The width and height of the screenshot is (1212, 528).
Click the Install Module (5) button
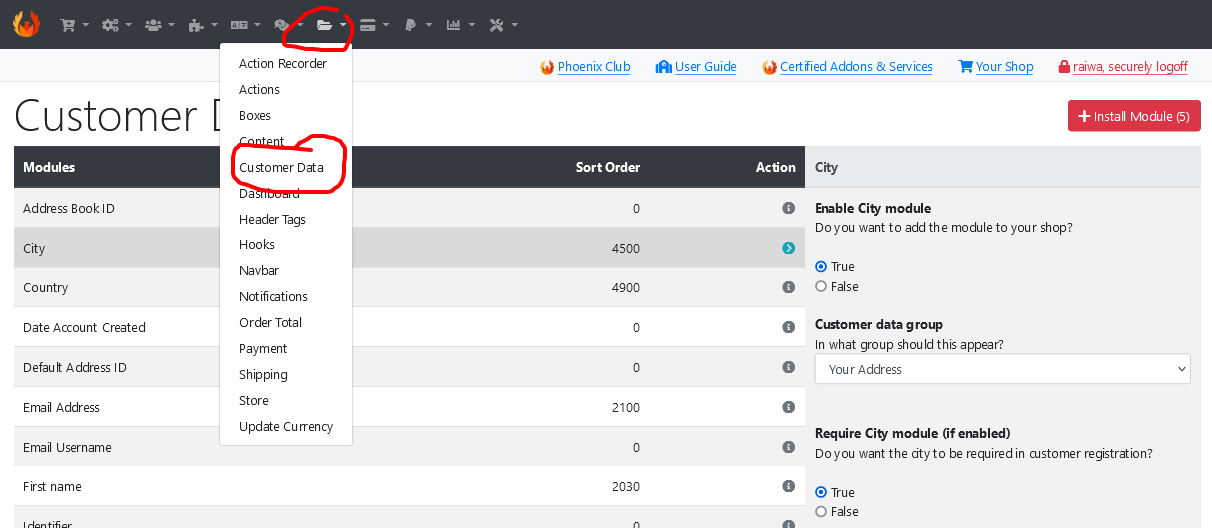1134,116
